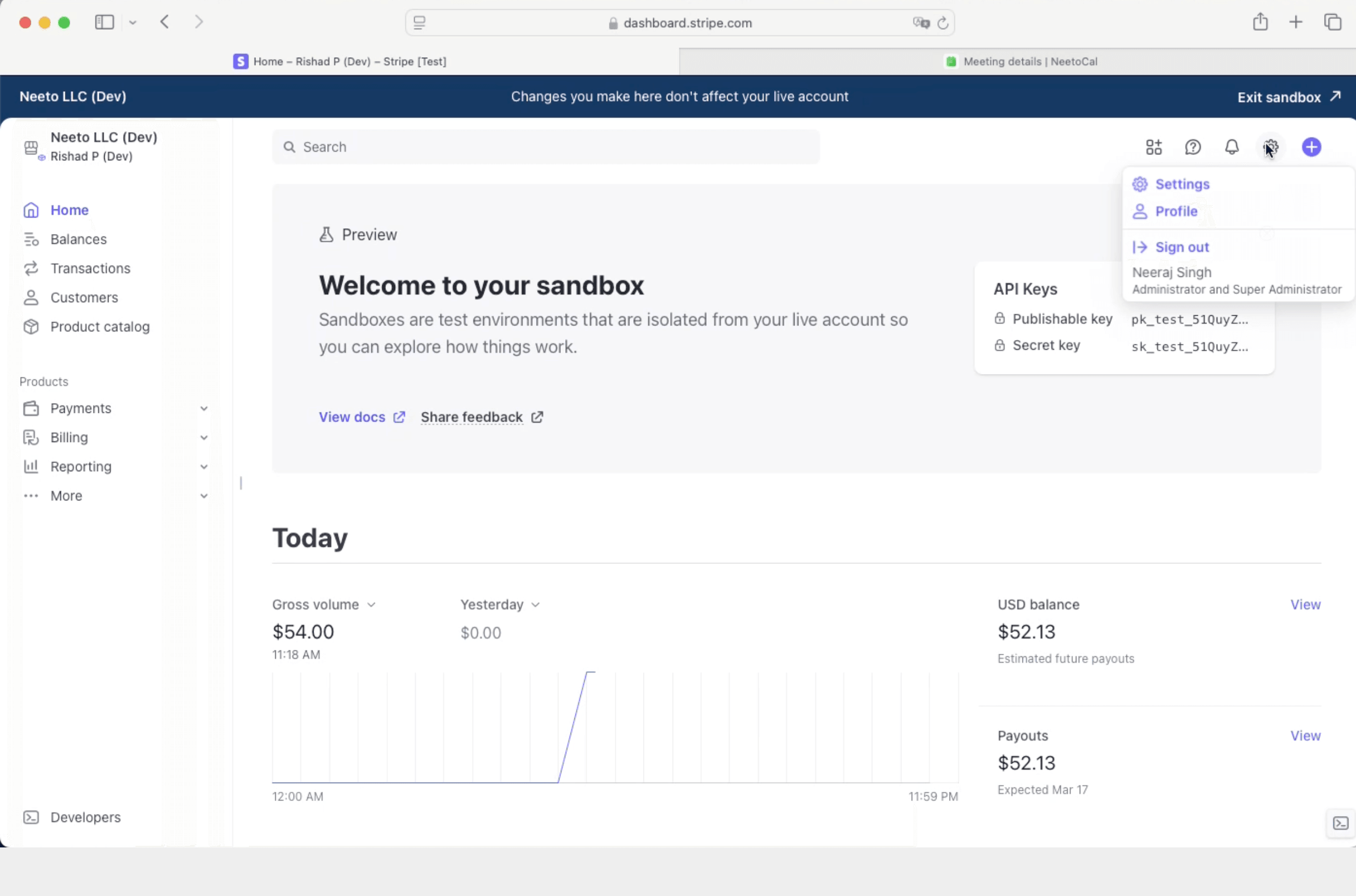Open notifications bell icon
Image resolution: width=1356 pixels, height=896 pixels.
1231,147
